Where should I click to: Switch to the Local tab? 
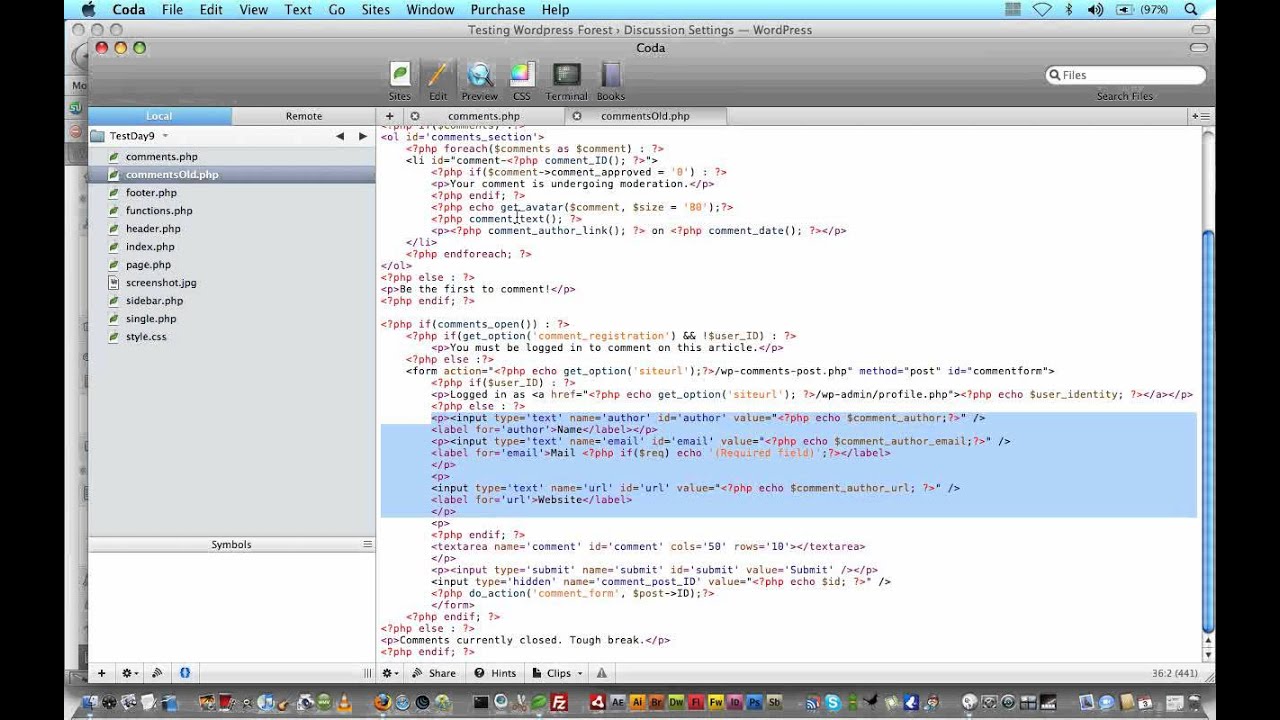pyautogui.click(x=160, y=116)
